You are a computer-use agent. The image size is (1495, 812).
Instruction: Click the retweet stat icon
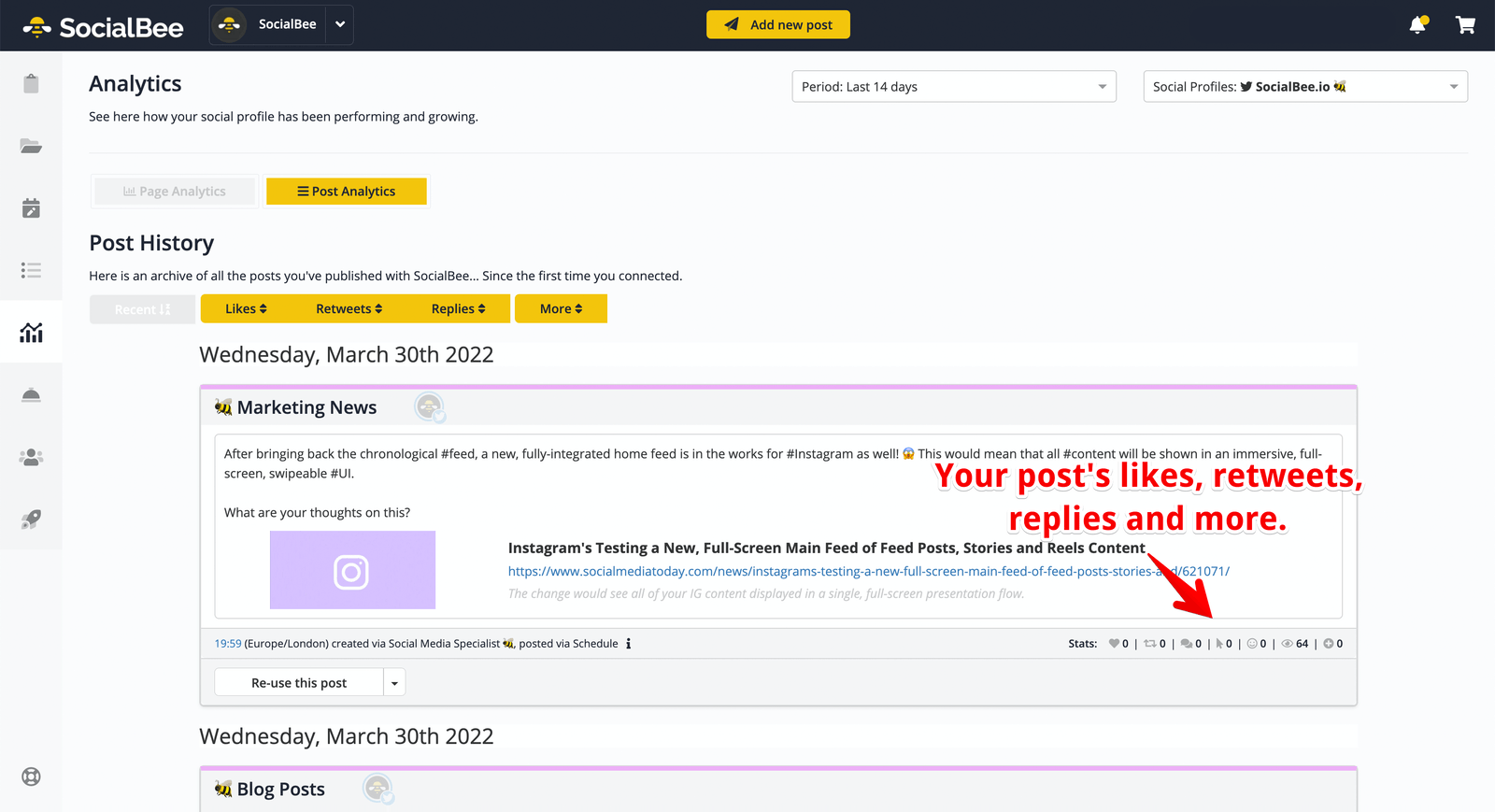click(x=1150, y=643)
